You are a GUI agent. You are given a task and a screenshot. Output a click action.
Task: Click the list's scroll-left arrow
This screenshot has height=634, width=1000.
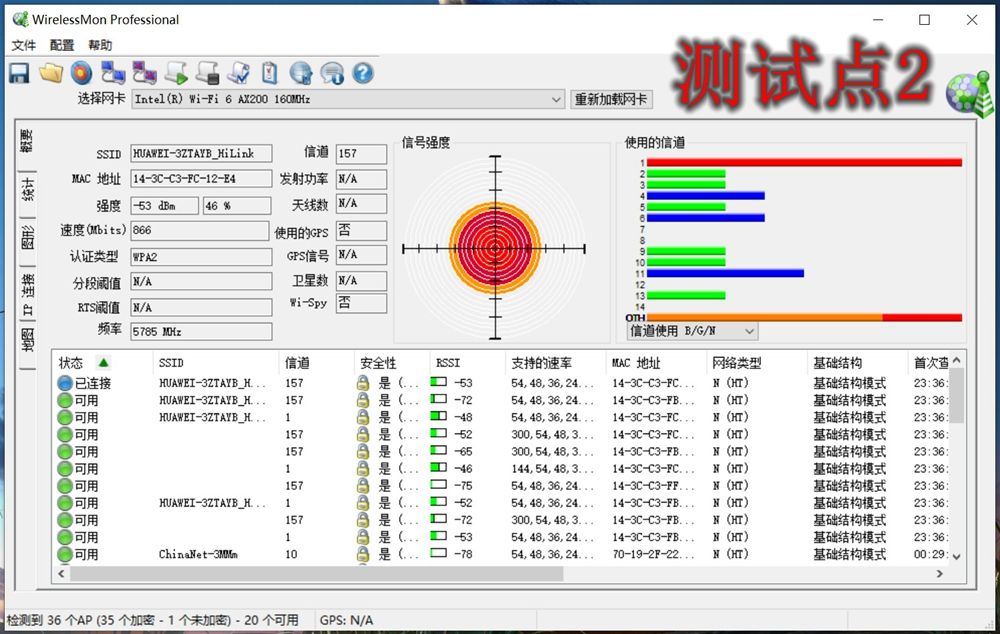click(61, 574)
